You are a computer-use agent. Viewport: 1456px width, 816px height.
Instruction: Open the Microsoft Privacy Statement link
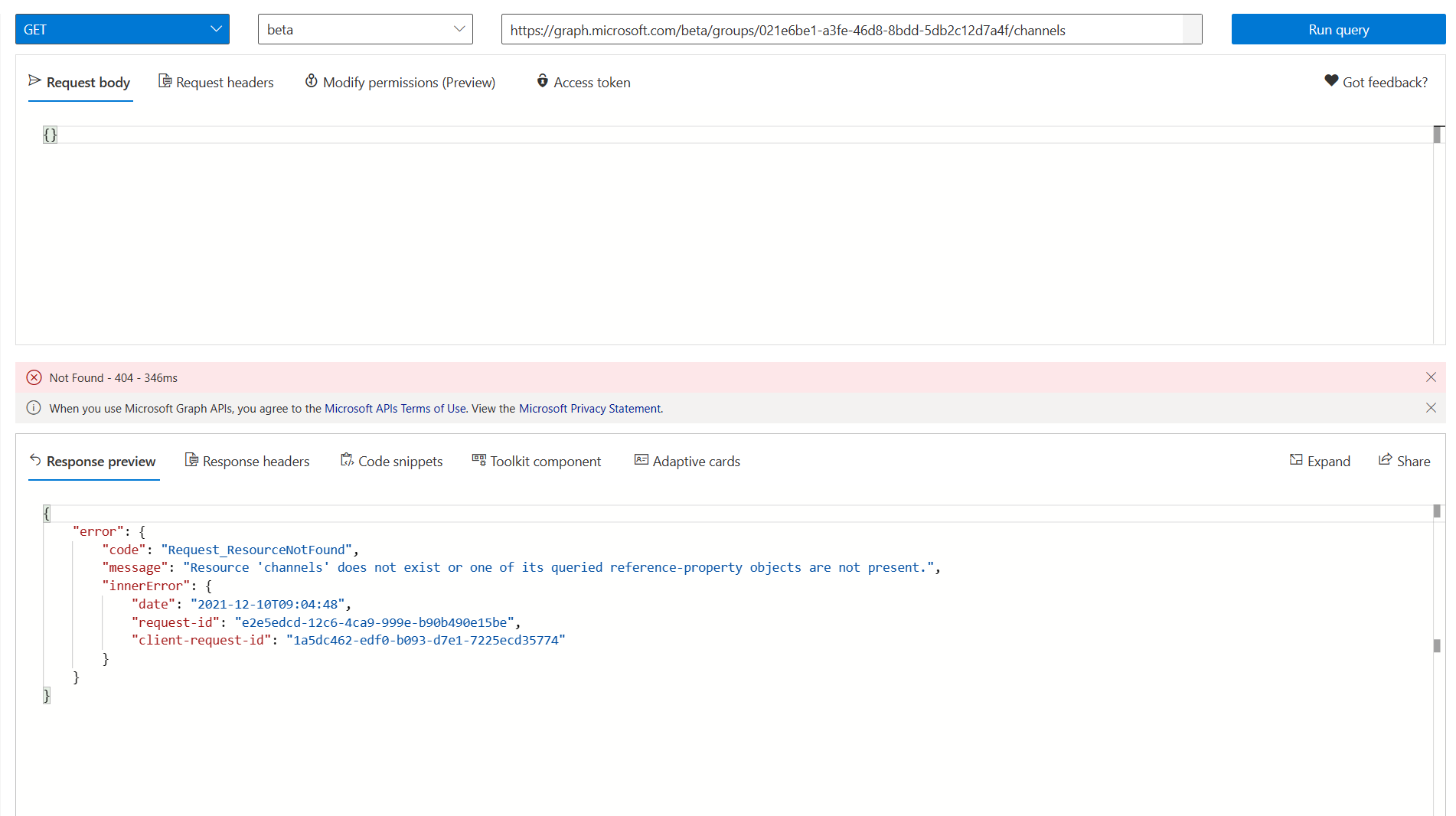[589, 408]
